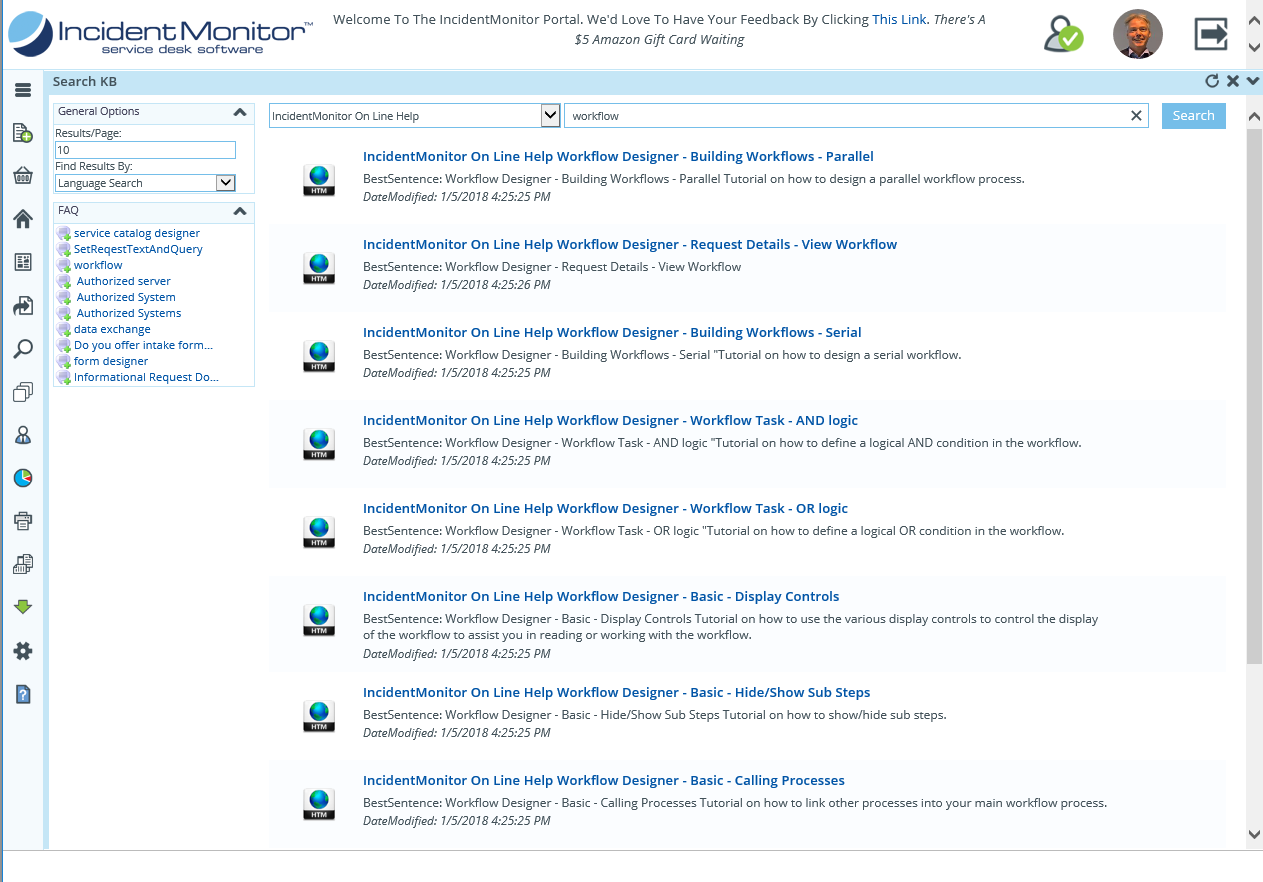
Task: Open Basic - Hide/Show Sub Steps result
Action: point(616,692)
